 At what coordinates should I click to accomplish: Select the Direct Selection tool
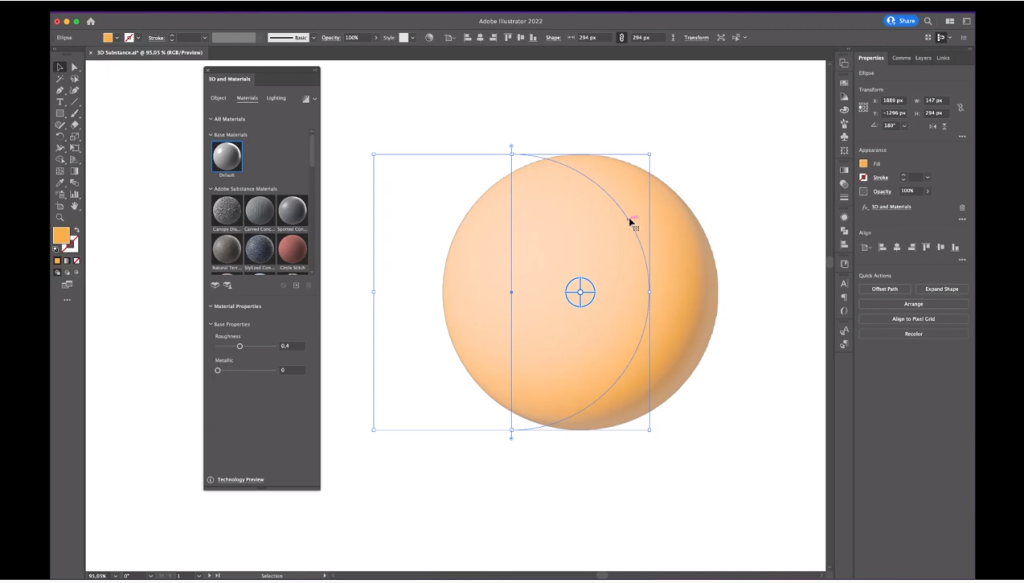pos(74,67)
